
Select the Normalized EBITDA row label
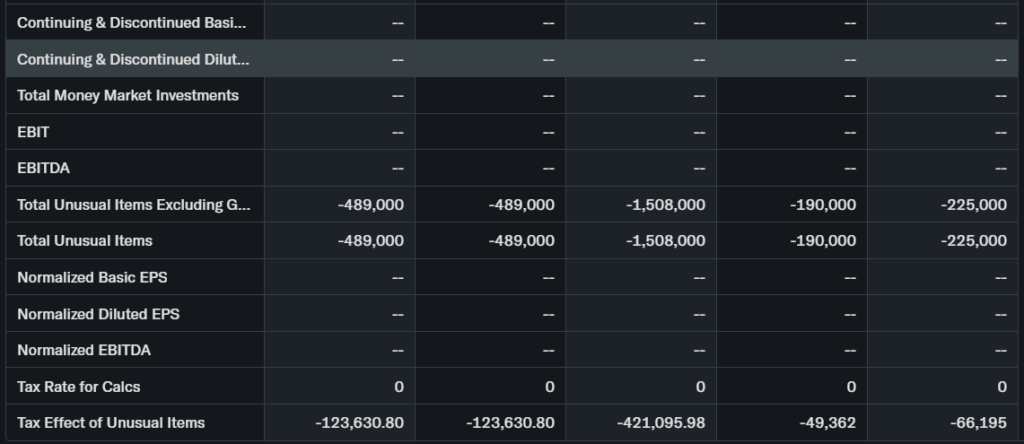pos(84,350)
